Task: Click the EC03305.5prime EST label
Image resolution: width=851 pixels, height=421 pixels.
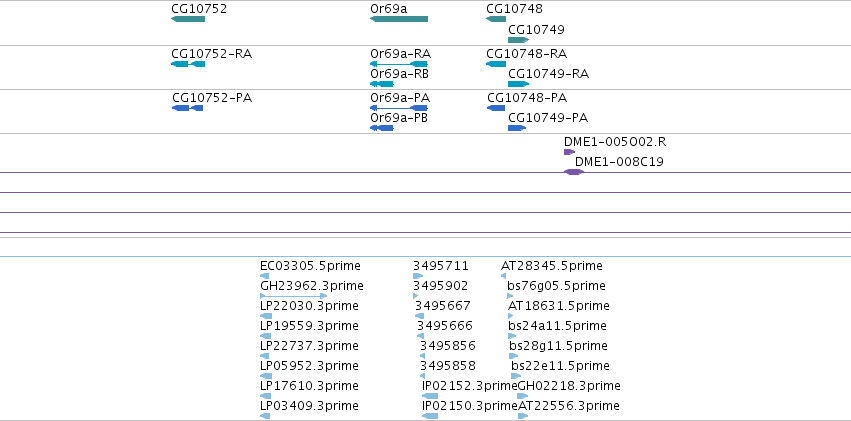Action: click(x=310, y=266)
